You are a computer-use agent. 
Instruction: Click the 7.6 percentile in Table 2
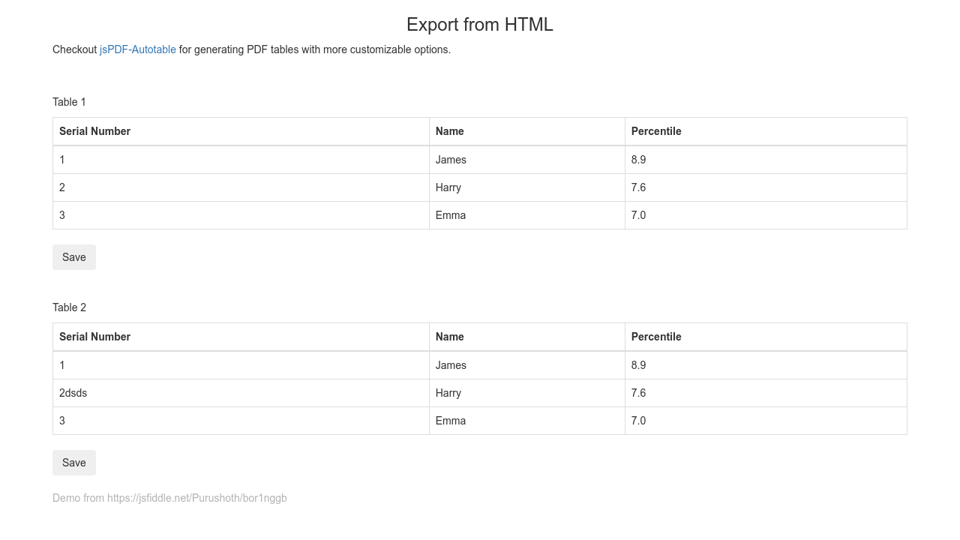pos(639,393)
